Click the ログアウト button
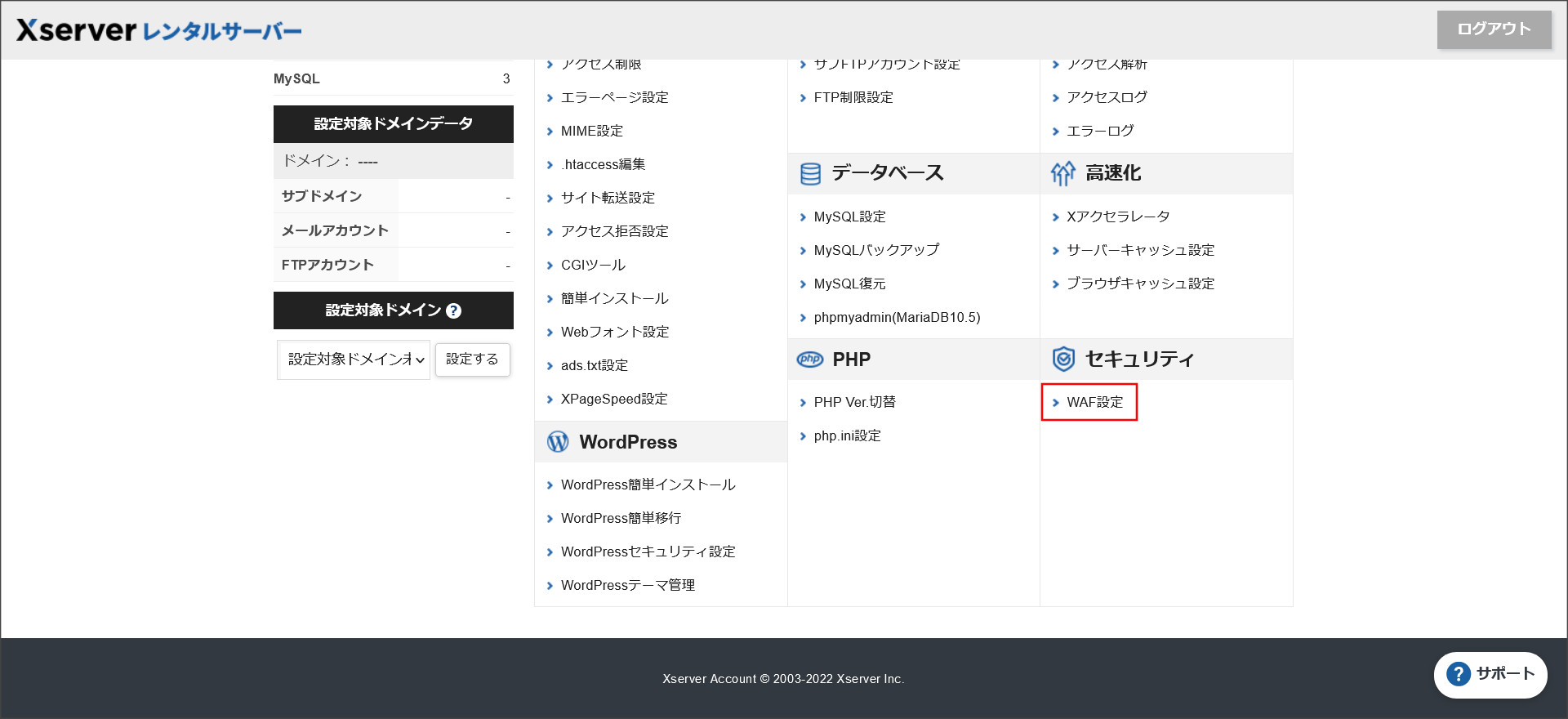The width and height of the screenshot is (1568, 719). (x=1494, y=29)
